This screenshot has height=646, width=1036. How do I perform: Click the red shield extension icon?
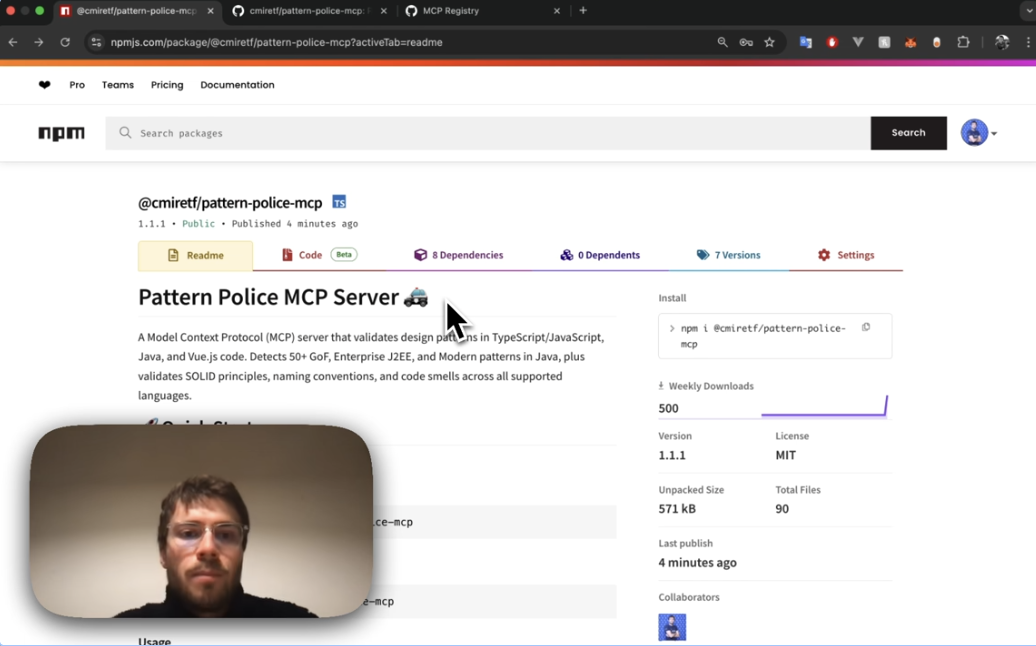pos(832,42)
